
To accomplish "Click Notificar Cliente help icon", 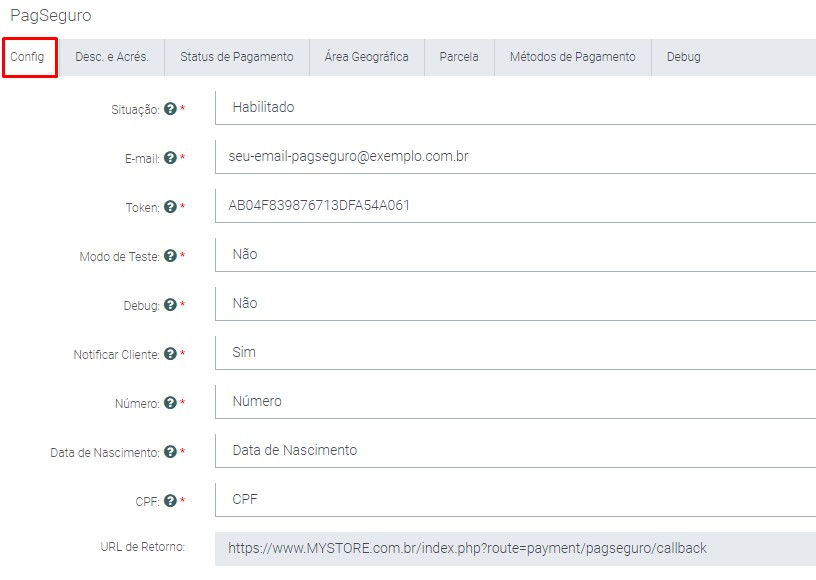I will 170,354.
